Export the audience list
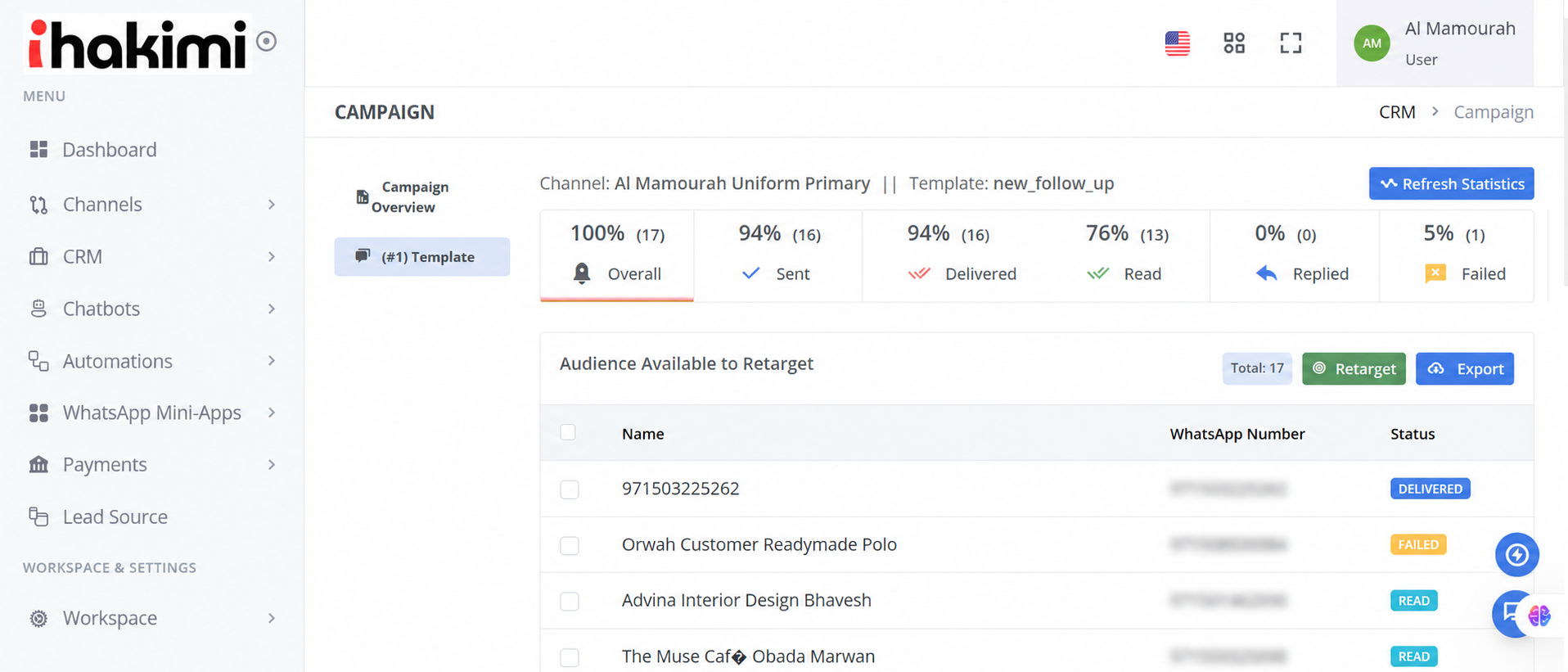 [x=1465, y=368]
